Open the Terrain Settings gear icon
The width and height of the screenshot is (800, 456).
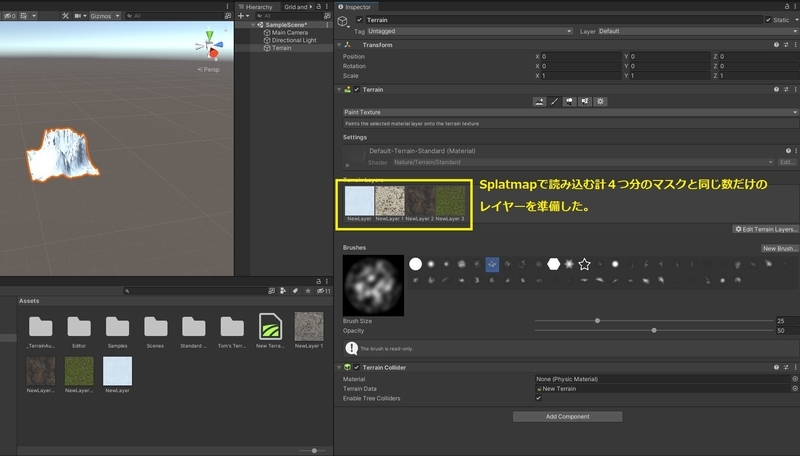coord(601,102)
